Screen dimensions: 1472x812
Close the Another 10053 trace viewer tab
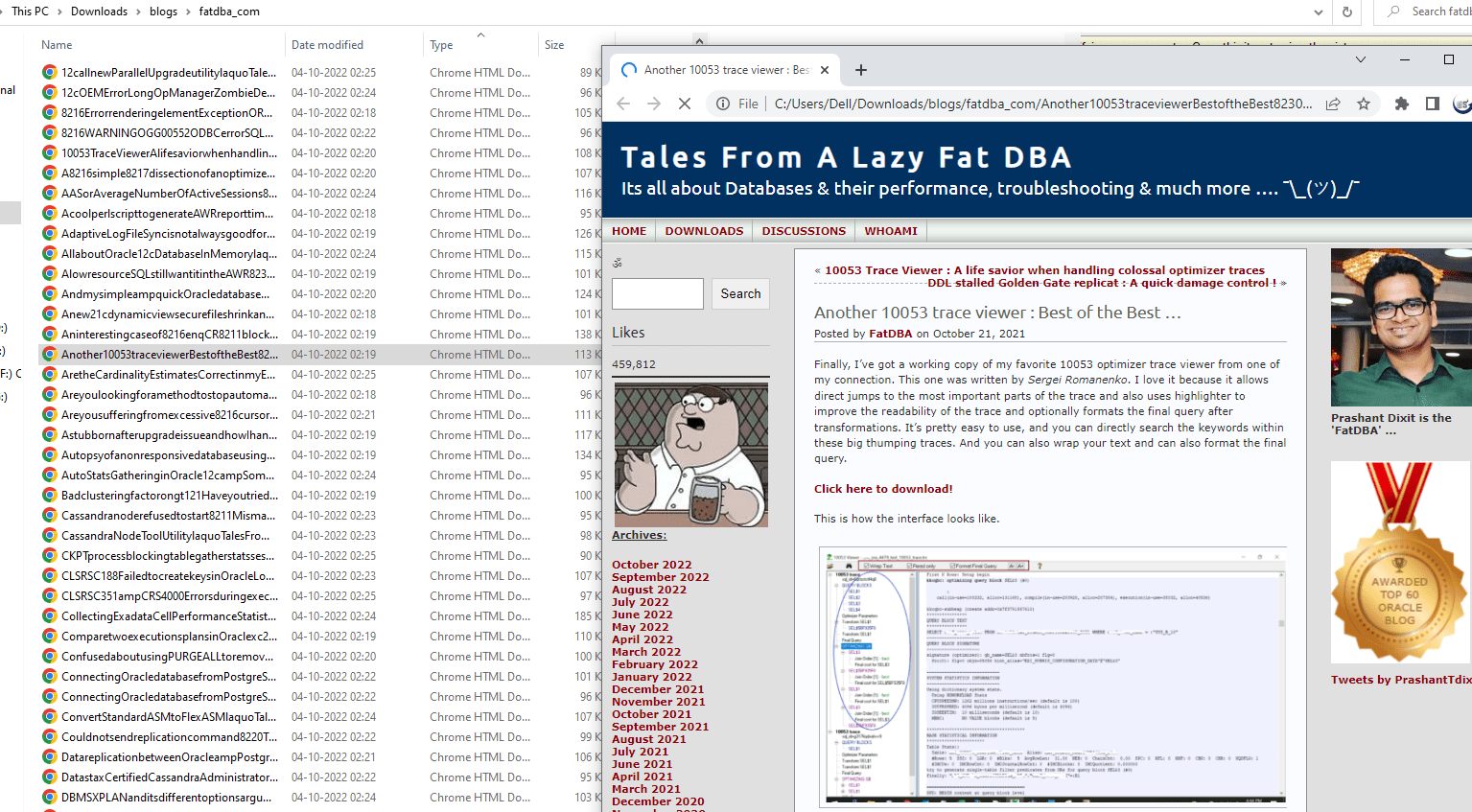pyautogui.click(x=825, y=70)
